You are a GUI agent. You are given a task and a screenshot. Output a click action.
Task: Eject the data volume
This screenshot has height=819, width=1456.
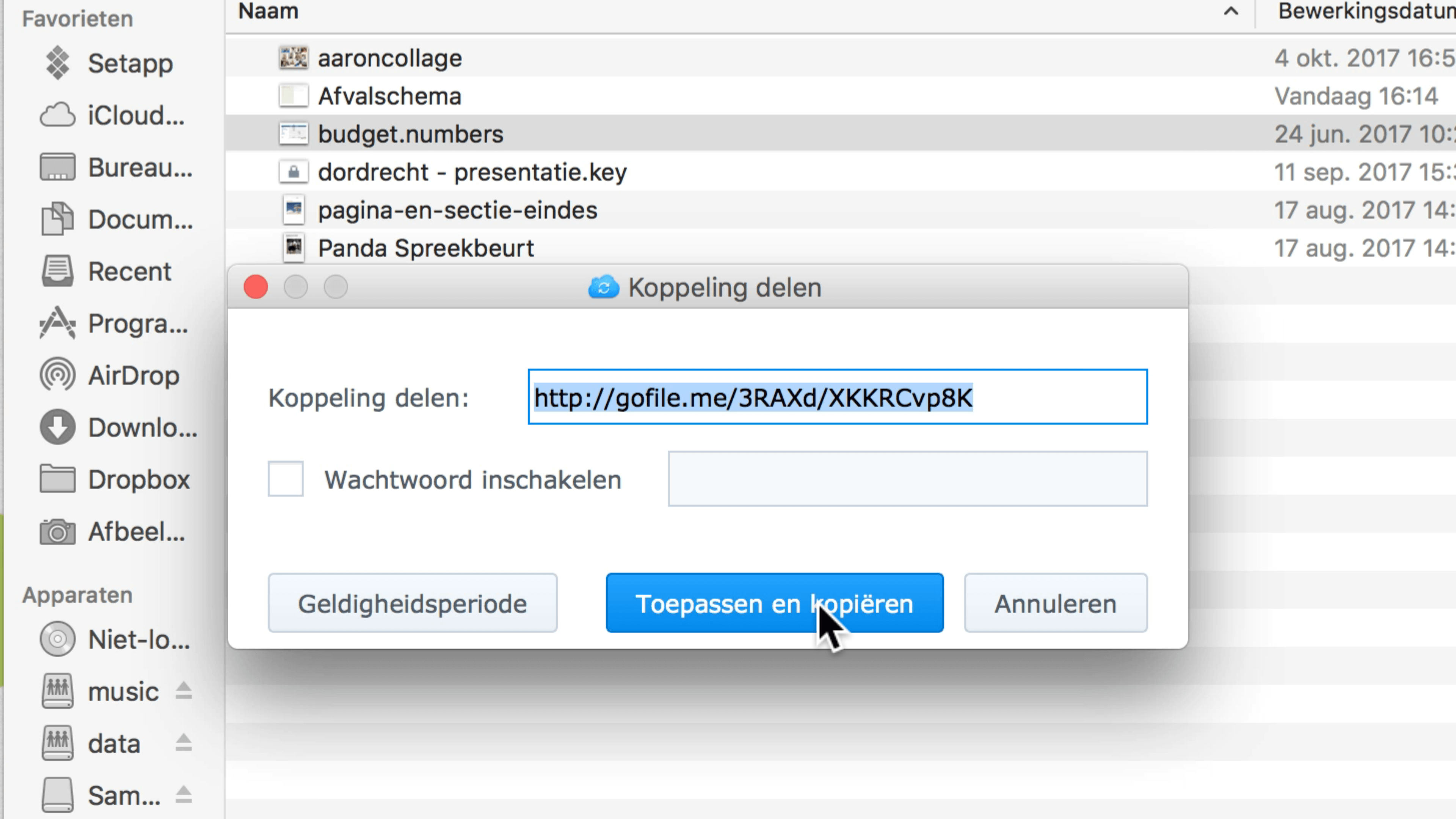(x=183, y=743)
